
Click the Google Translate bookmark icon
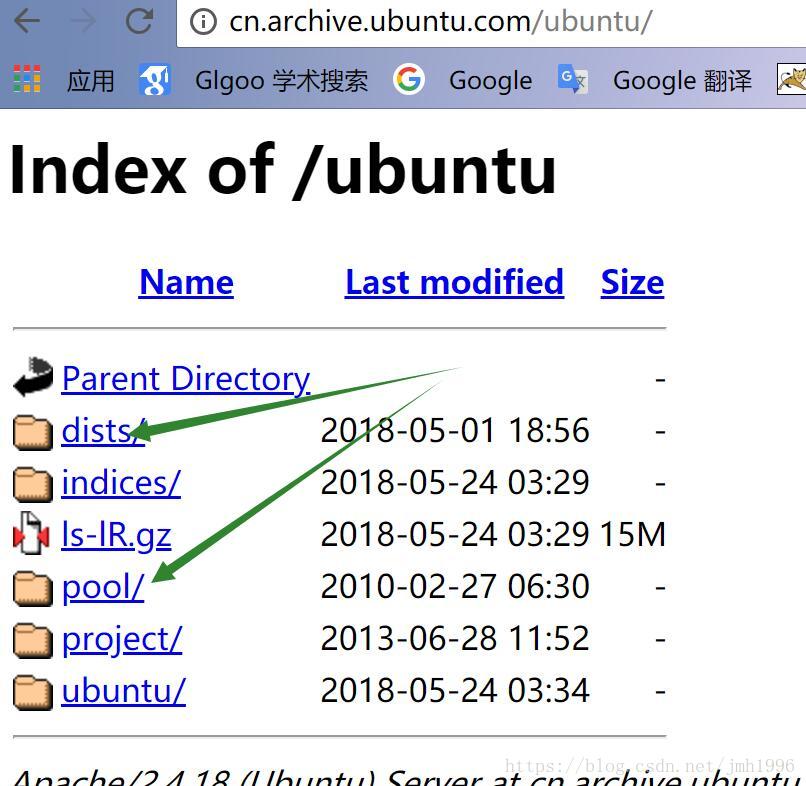click(573, 79)
